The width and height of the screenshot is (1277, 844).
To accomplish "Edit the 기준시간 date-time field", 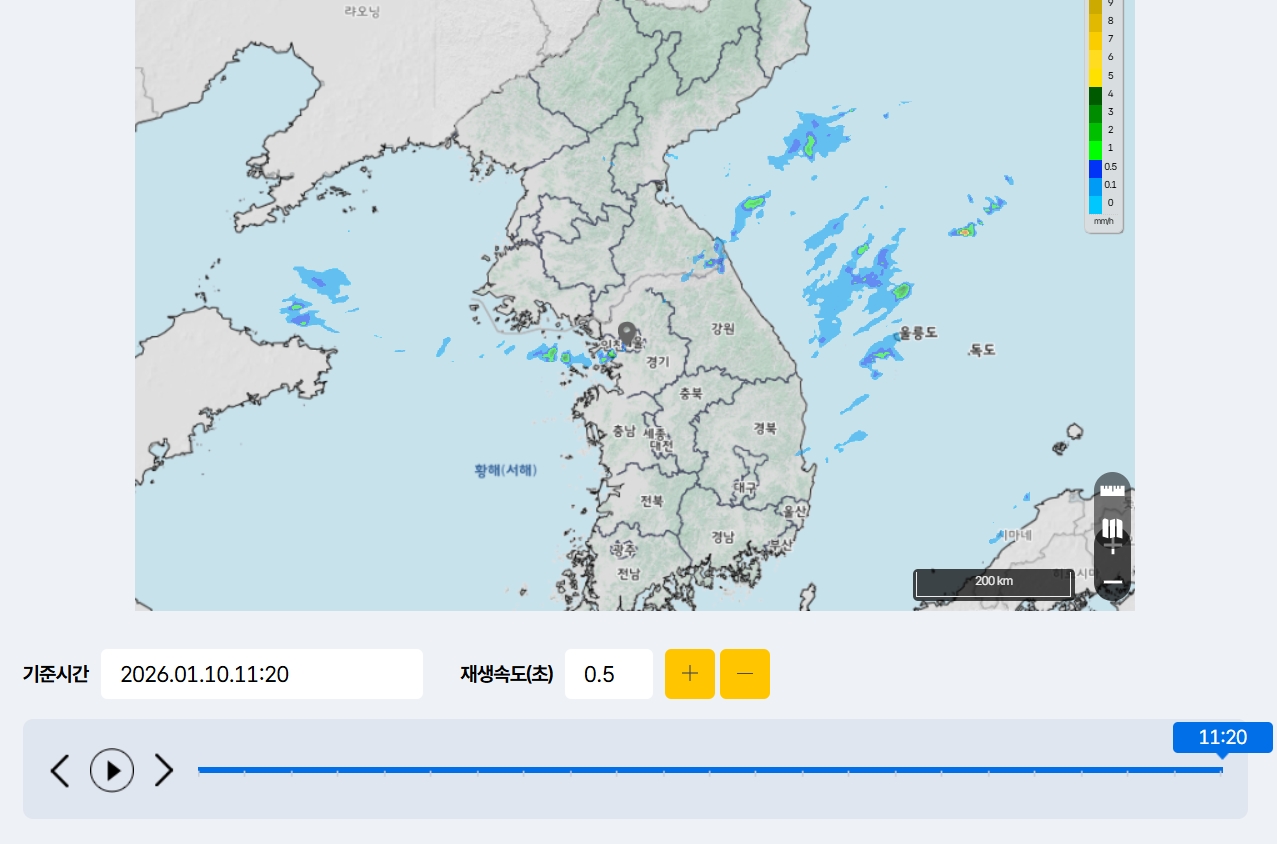I will click(262, 674).
